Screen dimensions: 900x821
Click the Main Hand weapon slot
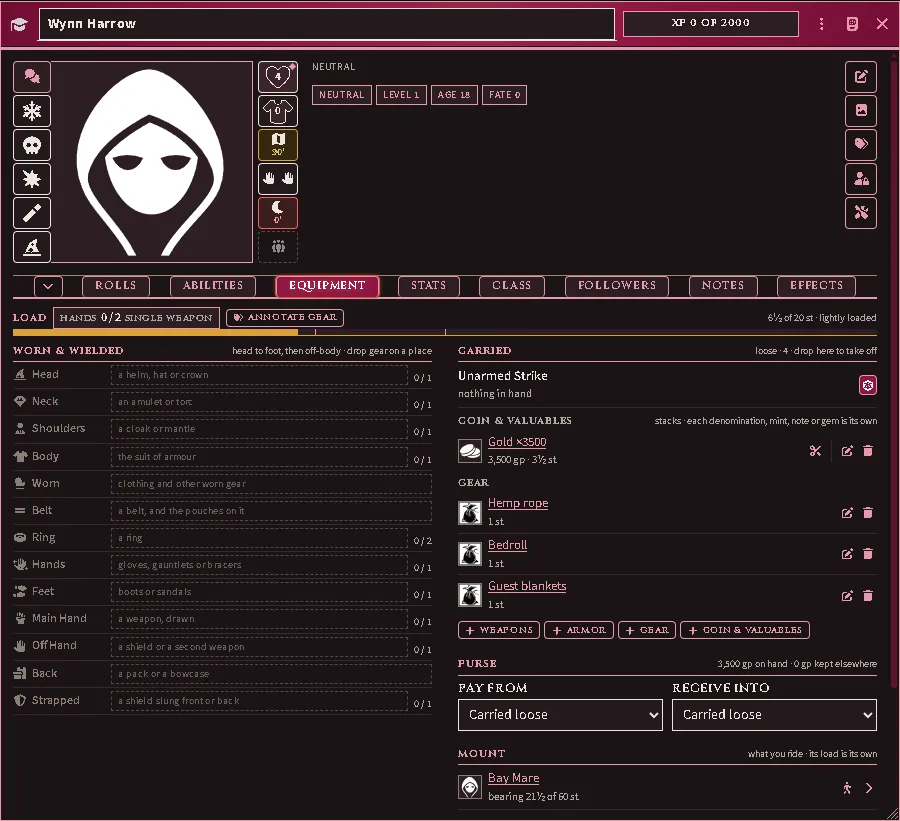259,619
